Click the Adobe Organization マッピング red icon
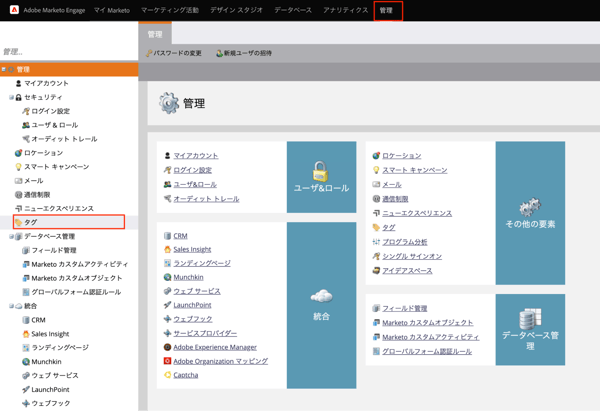 [x=167, y=361]
